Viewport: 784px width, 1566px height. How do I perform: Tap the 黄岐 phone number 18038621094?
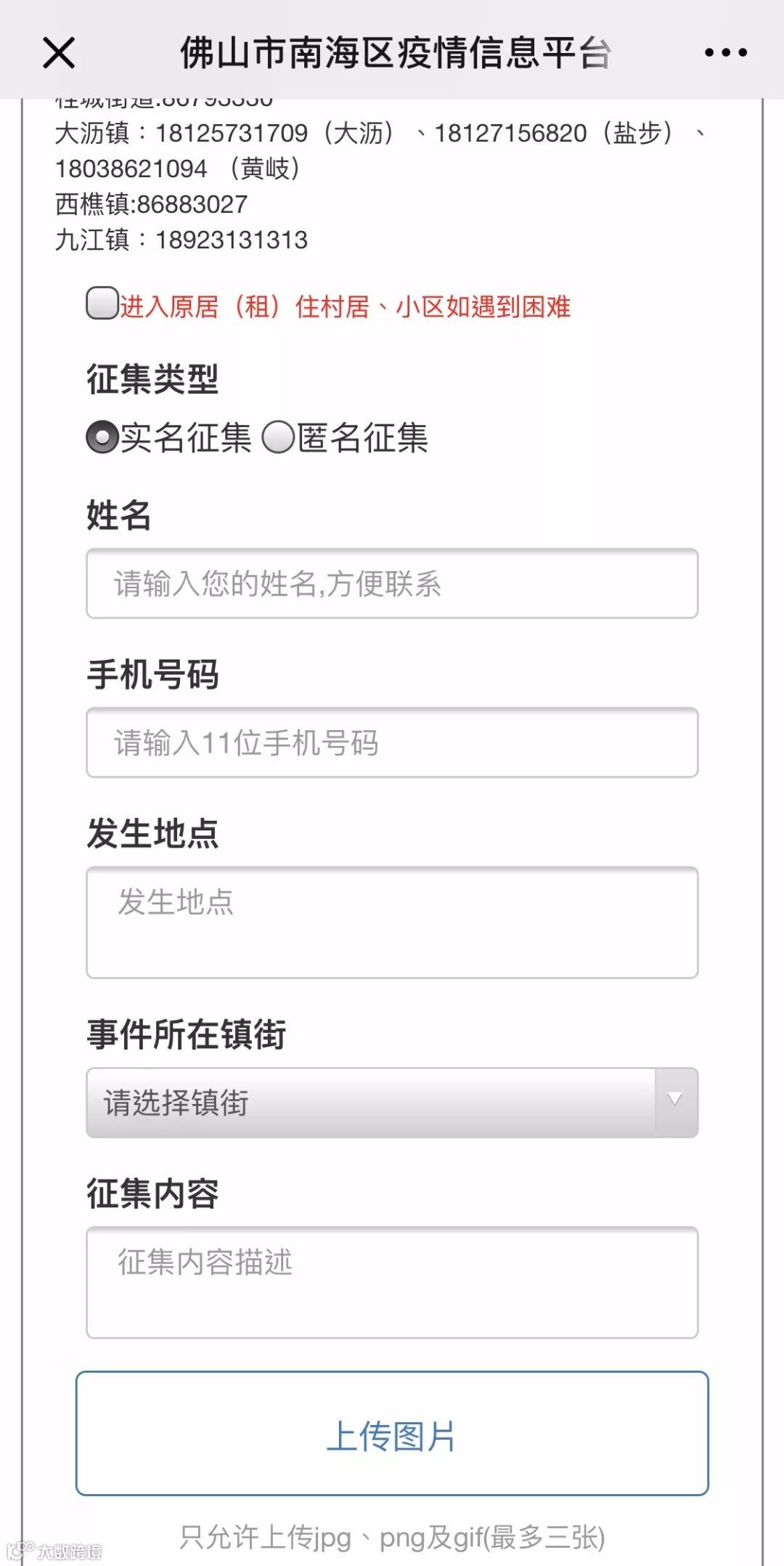click(131, 169)
